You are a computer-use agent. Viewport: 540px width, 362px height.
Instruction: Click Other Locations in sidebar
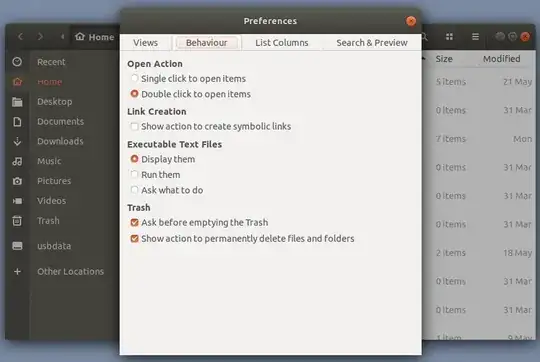coord(71,272)
